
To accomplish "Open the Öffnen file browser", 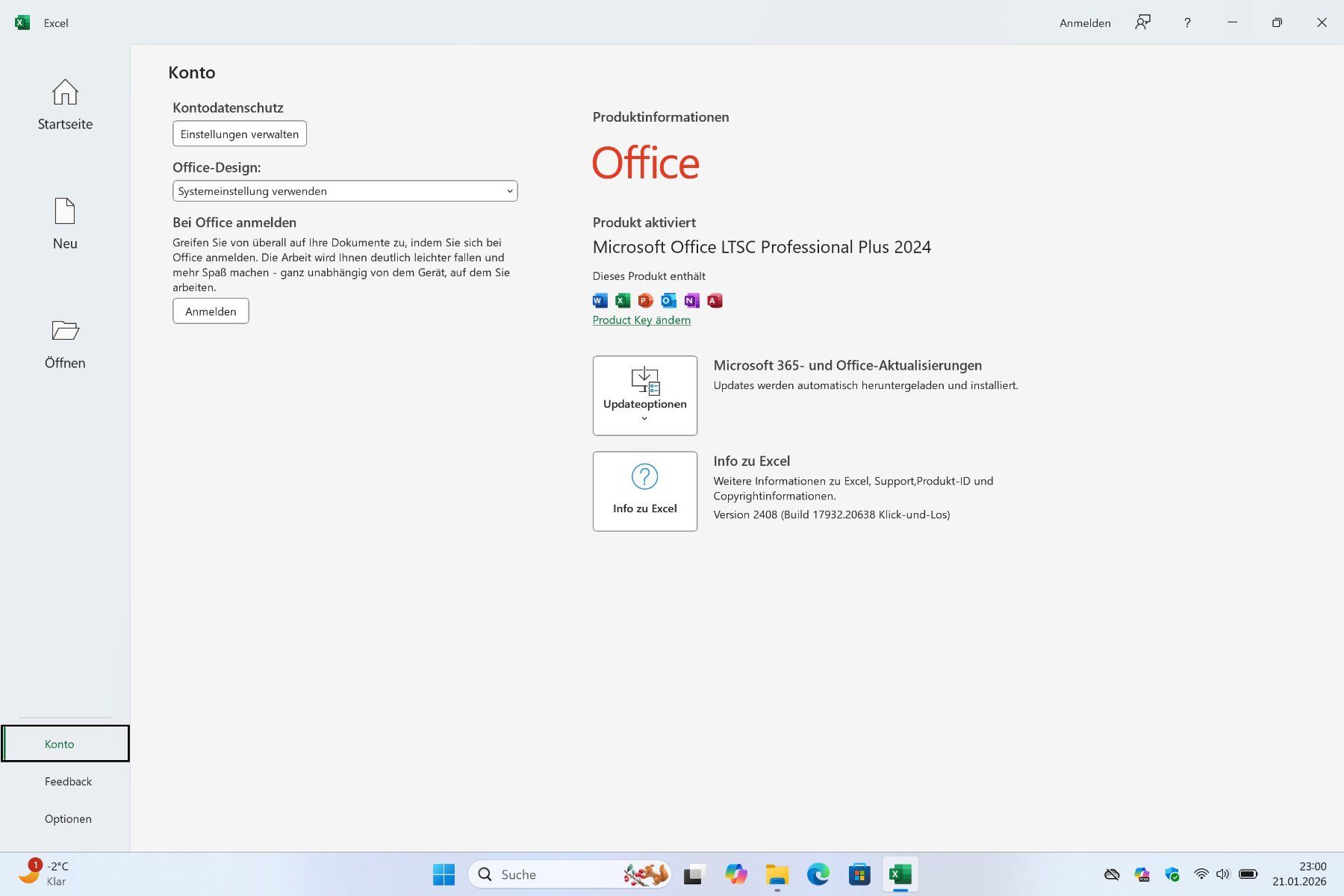I will coord(65,343).
